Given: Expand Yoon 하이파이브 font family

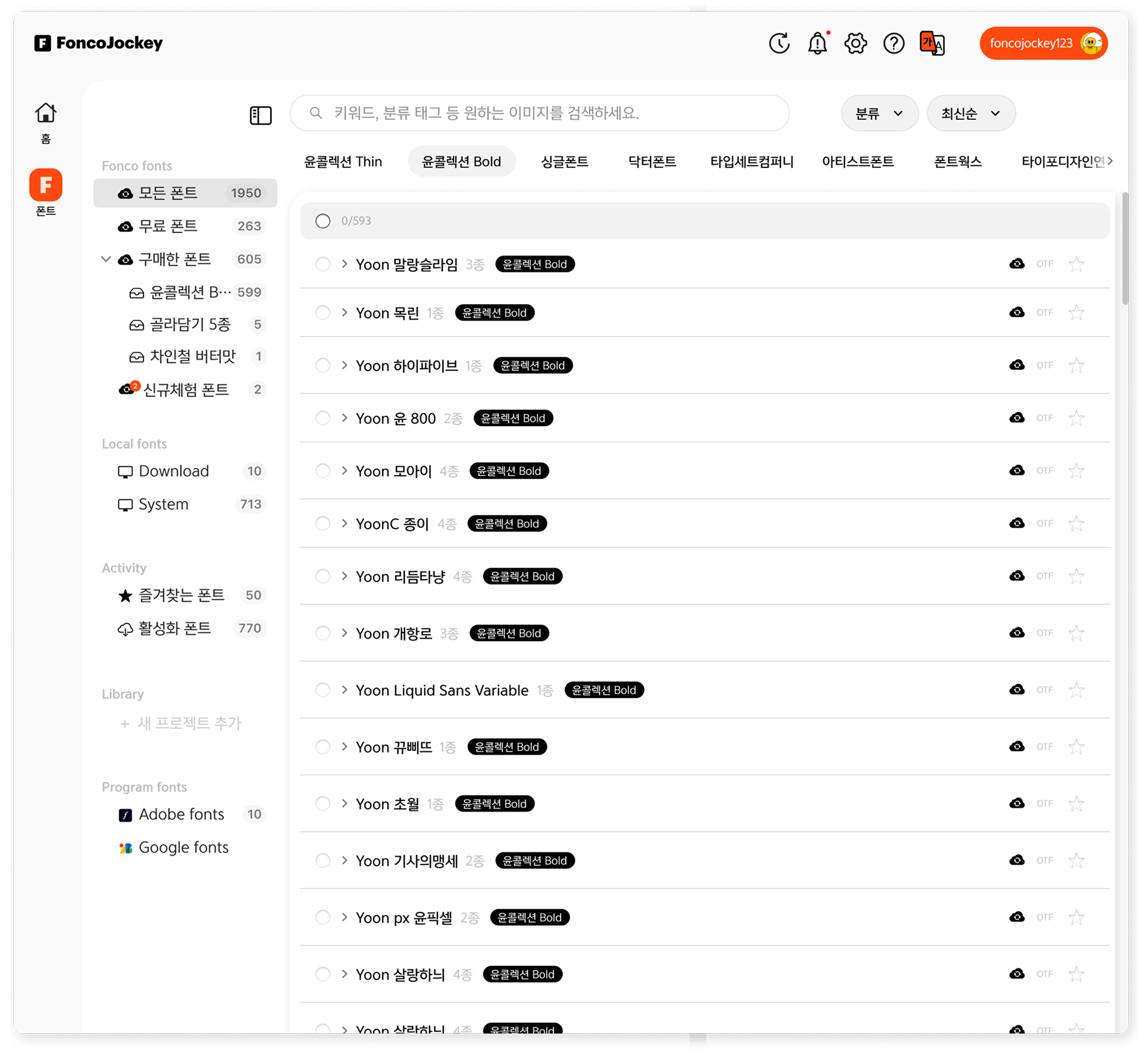Looking at the screenshot, I should [345, 365].
